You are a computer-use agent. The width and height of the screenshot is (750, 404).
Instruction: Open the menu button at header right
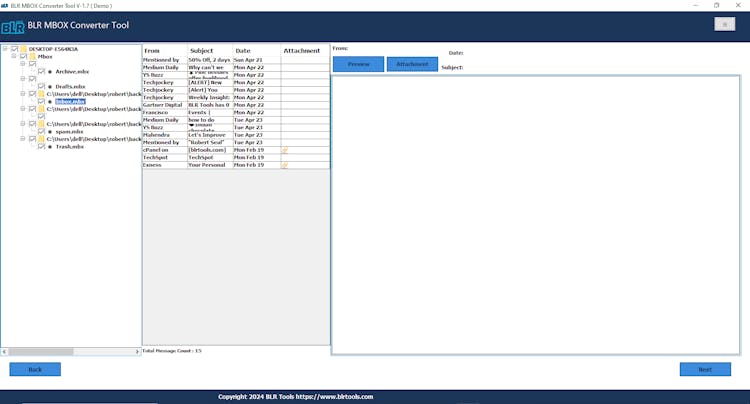click(x=725, y=24)
